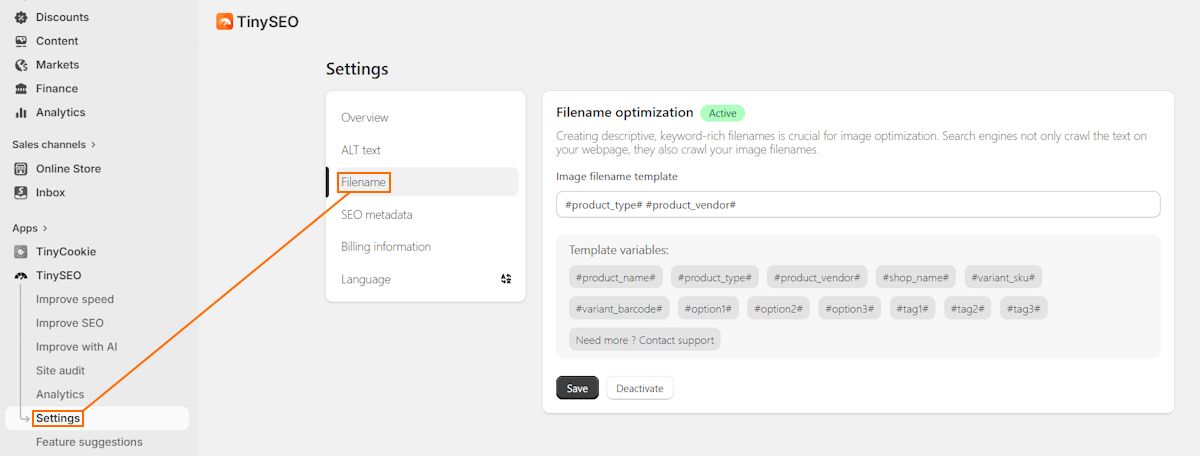The width and height of the screenshot is (1200, 456).
Task: Click Need more ? Contact support
Action: [645, 340]
